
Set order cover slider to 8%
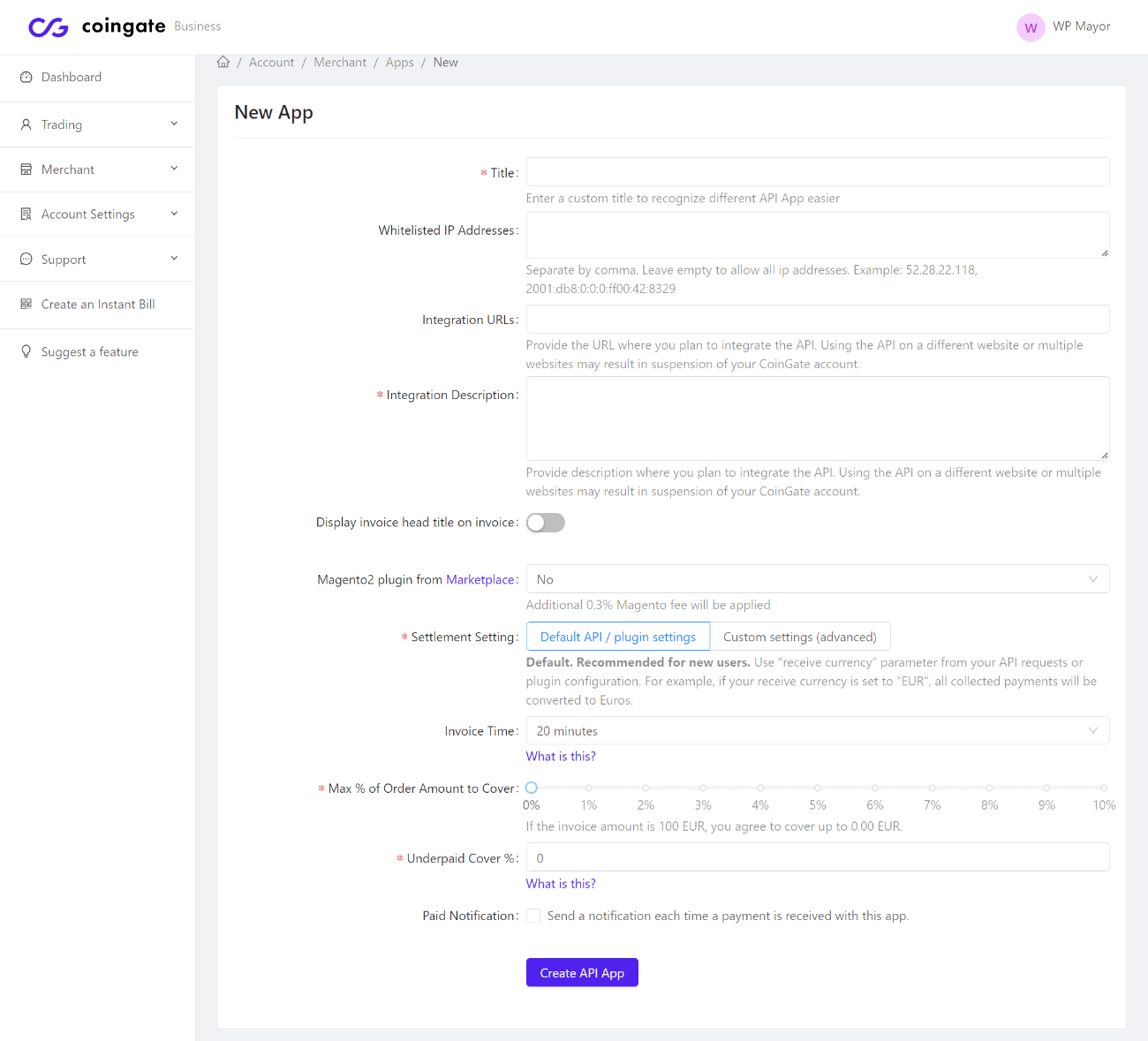coord(989,788)
